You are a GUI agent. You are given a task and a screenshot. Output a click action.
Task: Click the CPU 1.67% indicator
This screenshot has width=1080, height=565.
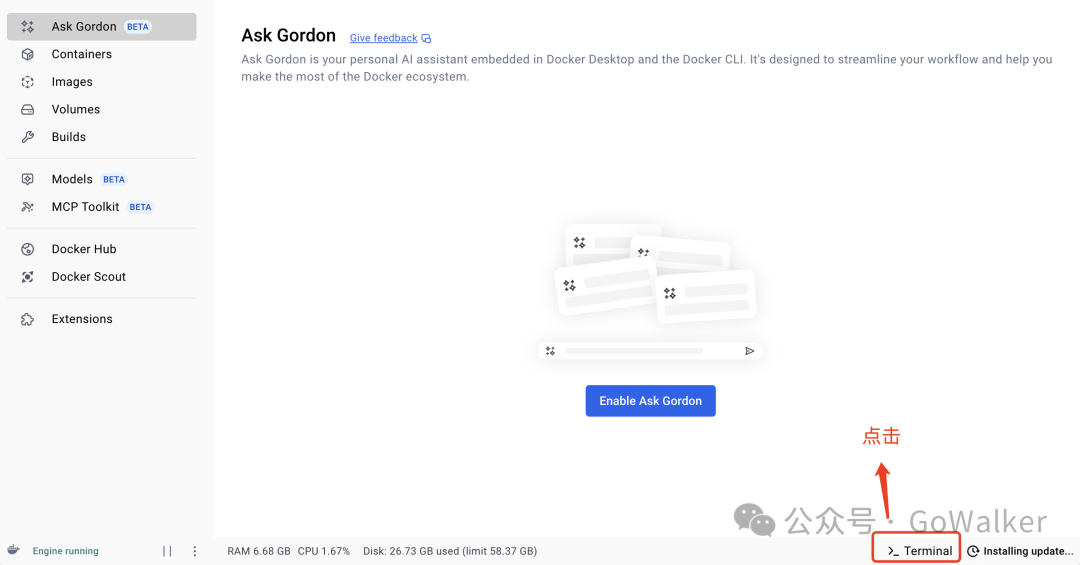point(324,551)
